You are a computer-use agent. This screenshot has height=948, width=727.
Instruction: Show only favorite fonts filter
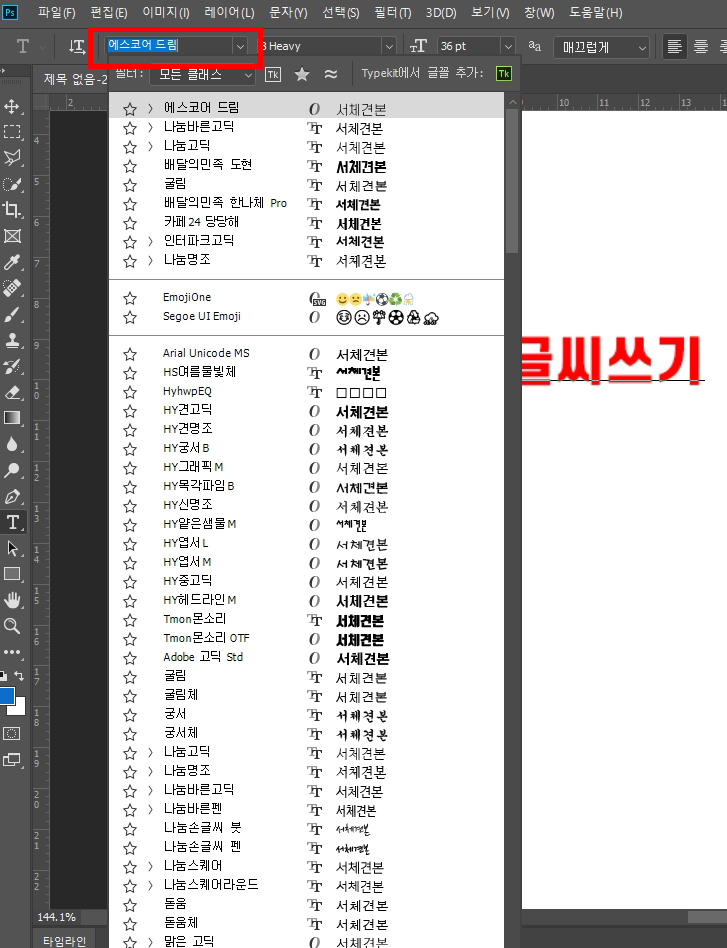pos(302,74)
